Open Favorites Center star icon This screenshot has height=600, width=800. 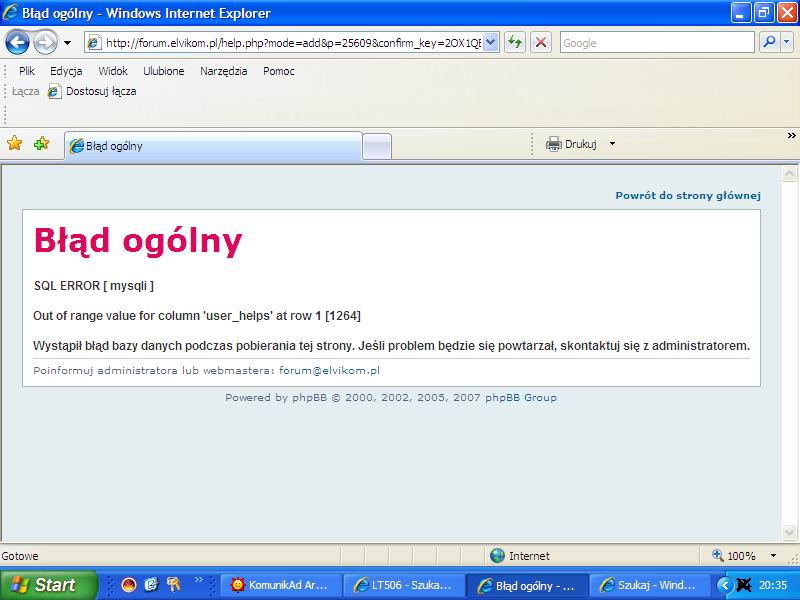pyautogui.click(x=15, y=143)
